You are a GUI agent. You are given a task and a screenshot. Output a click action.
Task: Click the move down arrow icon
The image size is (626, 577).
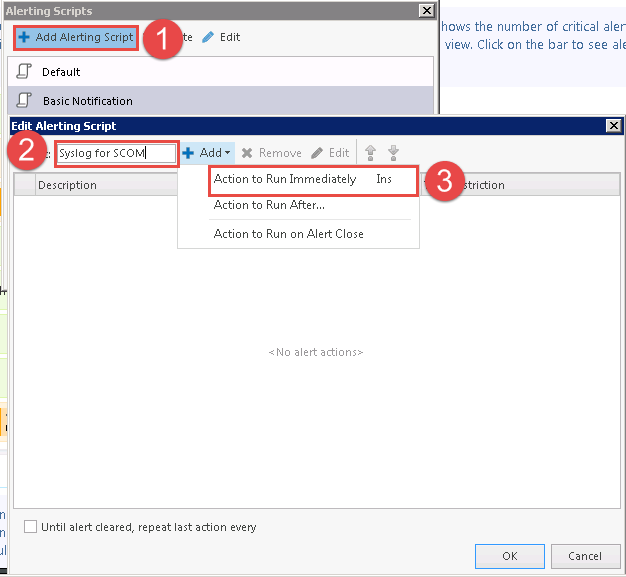click(393, 153)
